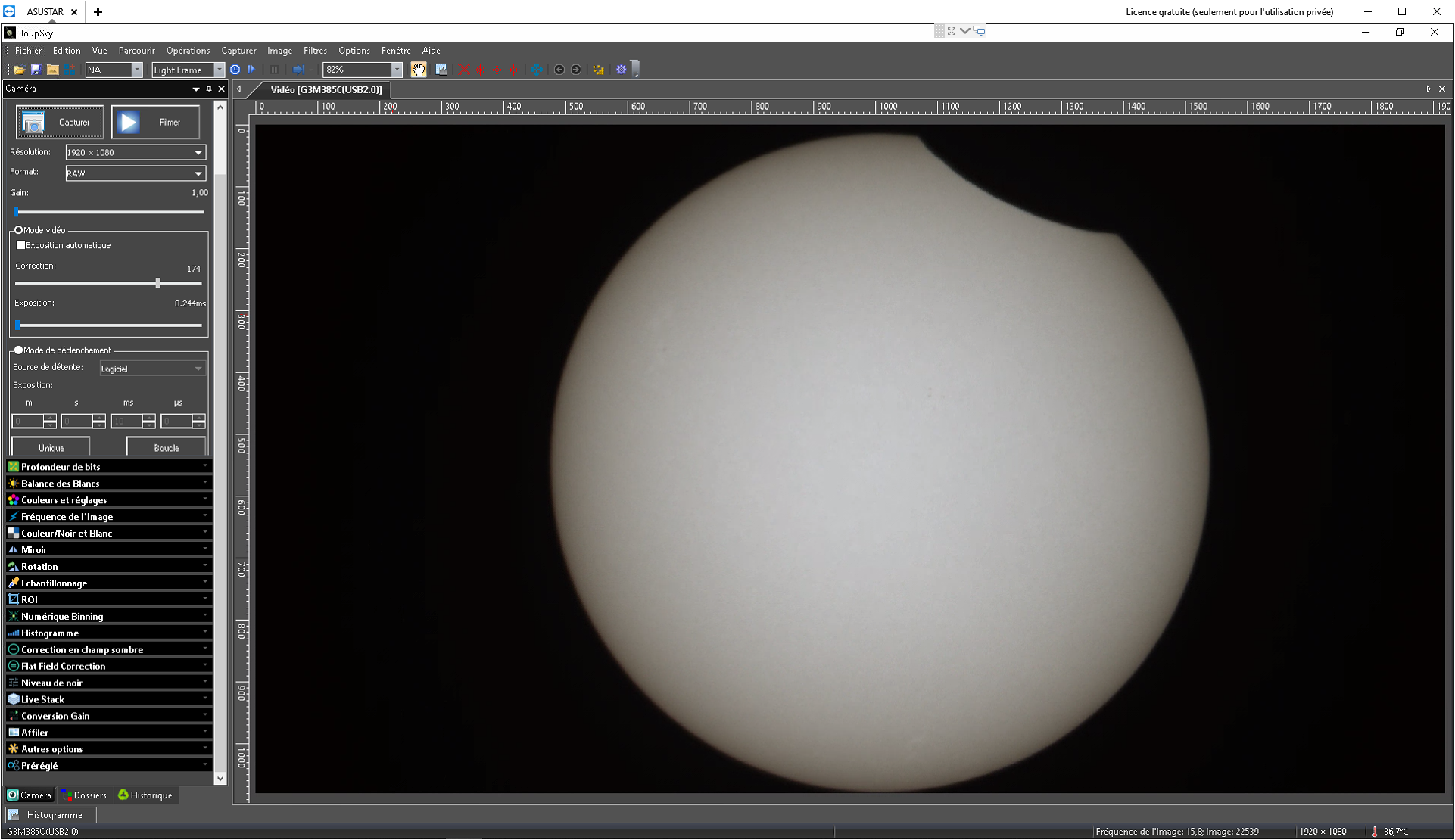
Task: Select Mode de déclenchement radio button
Action: pyautogui.click(x=19, y=350)
